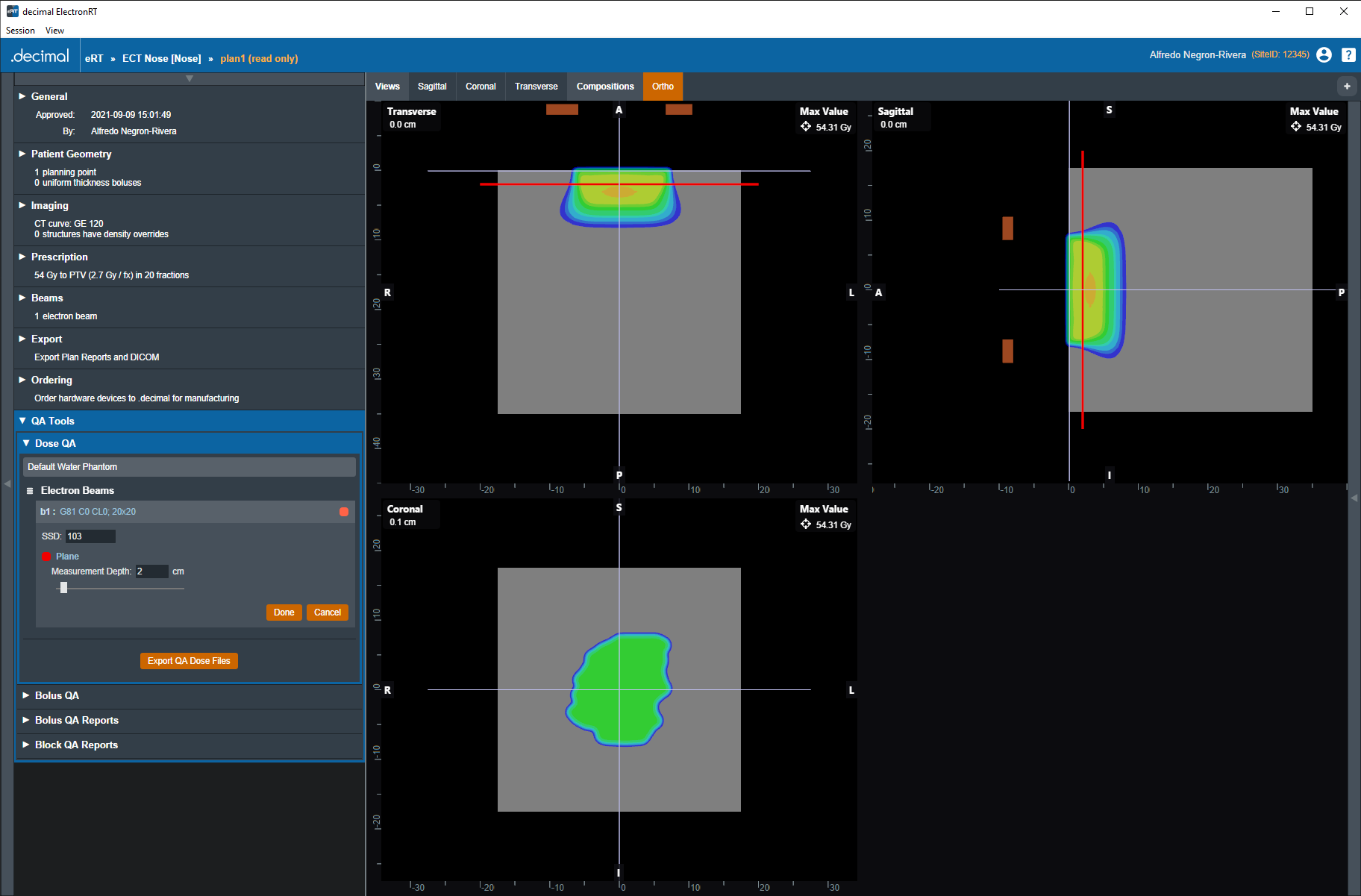
Task: Click the Electron Beams list icon
Action: click(x=30, y=491)
